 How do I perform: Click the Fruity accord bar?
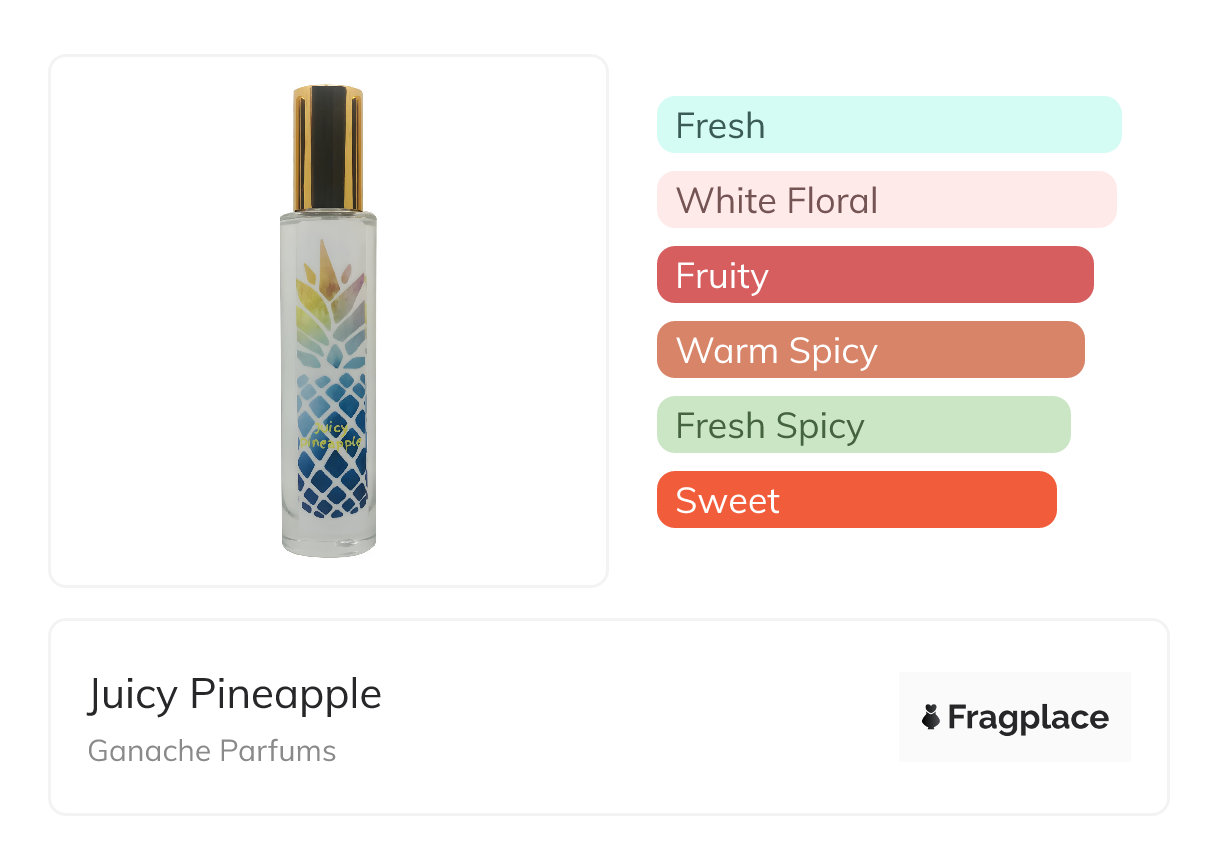pos(875,275)
